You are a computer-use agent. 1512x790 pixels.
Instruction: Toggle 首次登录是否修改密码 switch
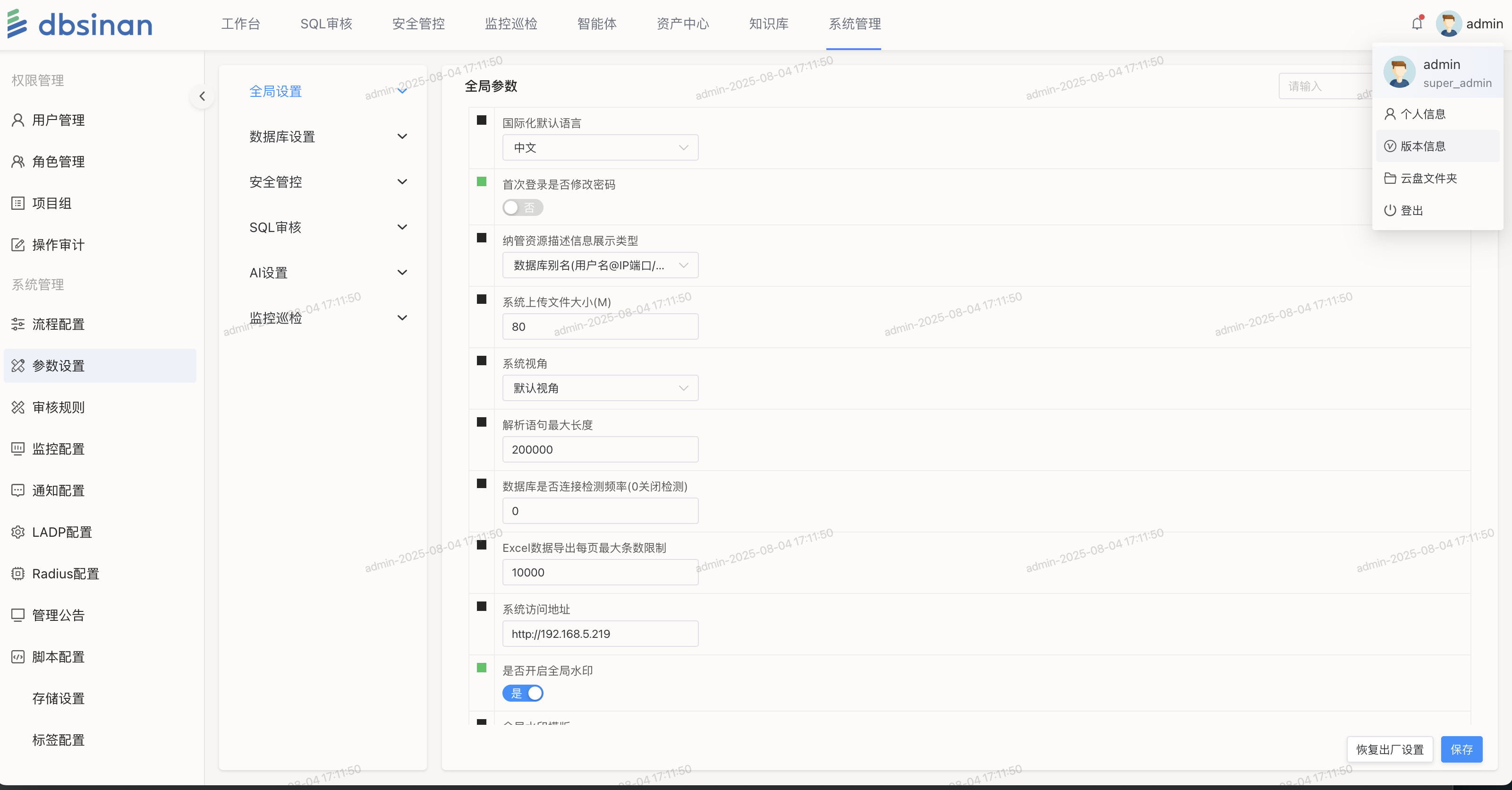click(522, 208)
